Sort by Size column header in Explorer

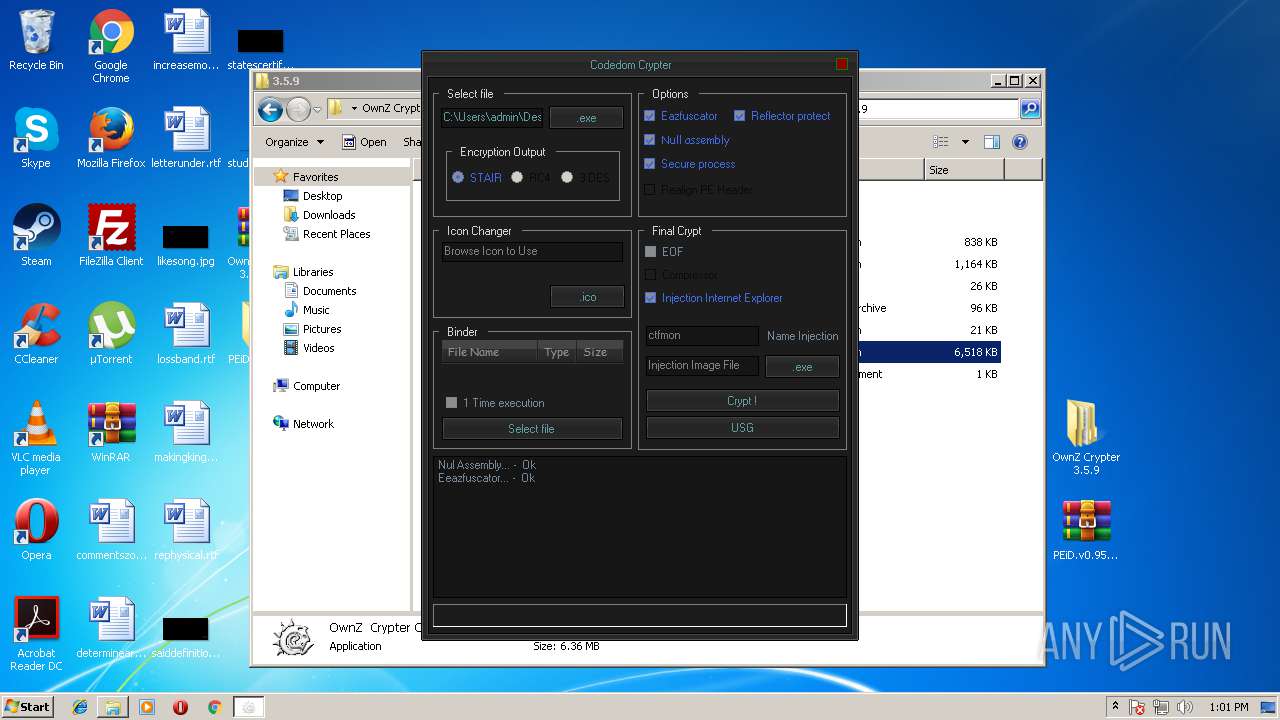[964, 170]
